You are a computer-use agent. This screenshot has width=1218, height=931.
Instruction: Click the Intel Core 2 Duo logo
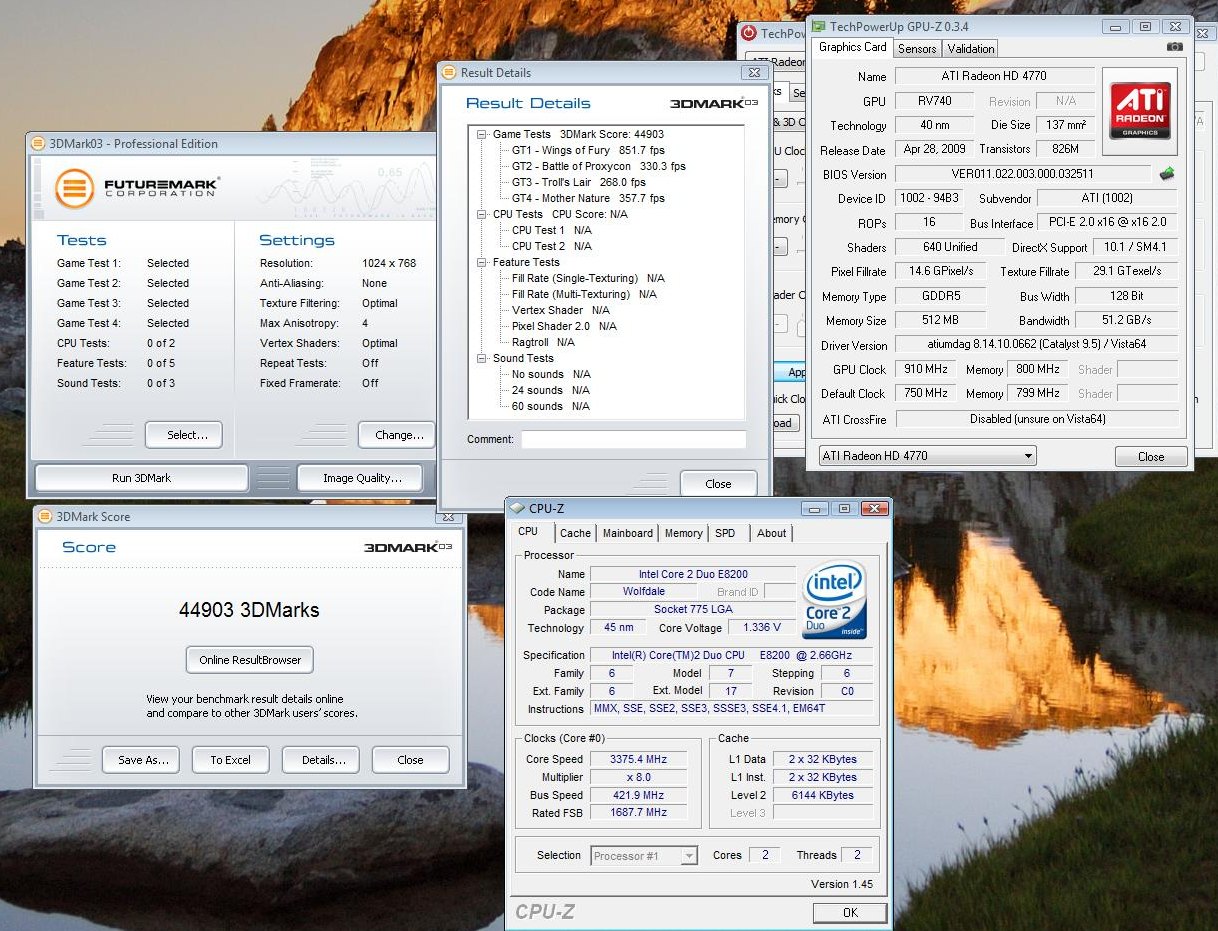coord(834,600)
